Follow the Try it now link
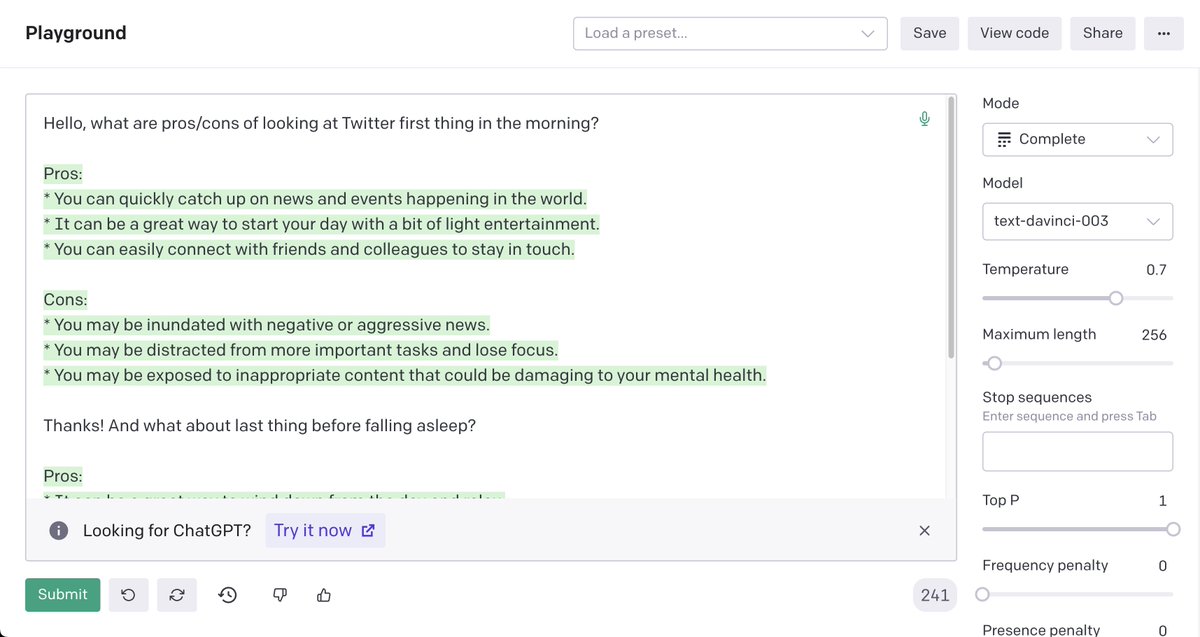This screenshot has width=1200, height=637. point(324,531)
